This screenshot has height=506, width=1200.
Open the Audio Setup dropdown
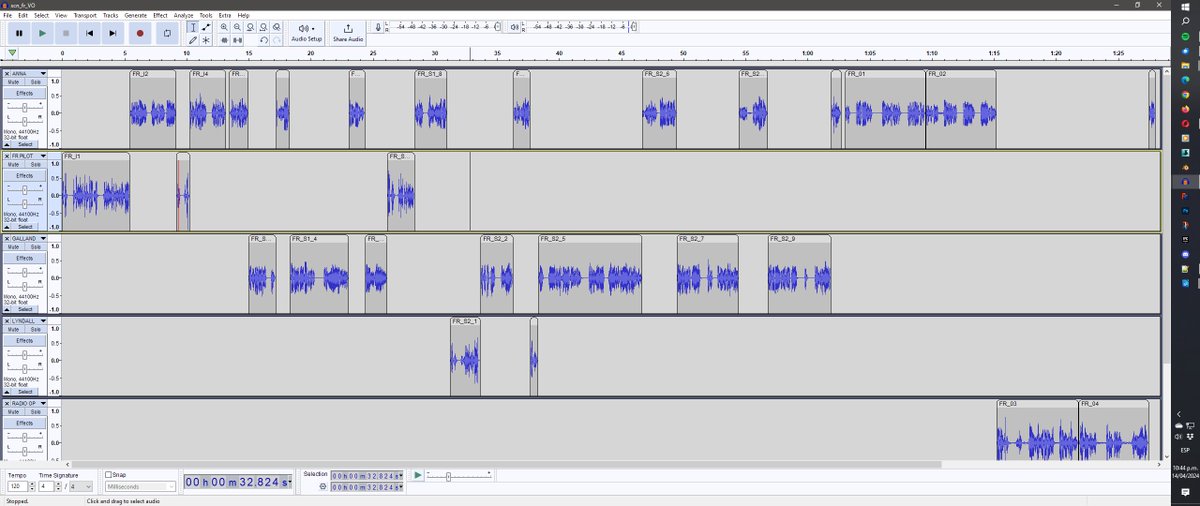click(x=307, y=33)
